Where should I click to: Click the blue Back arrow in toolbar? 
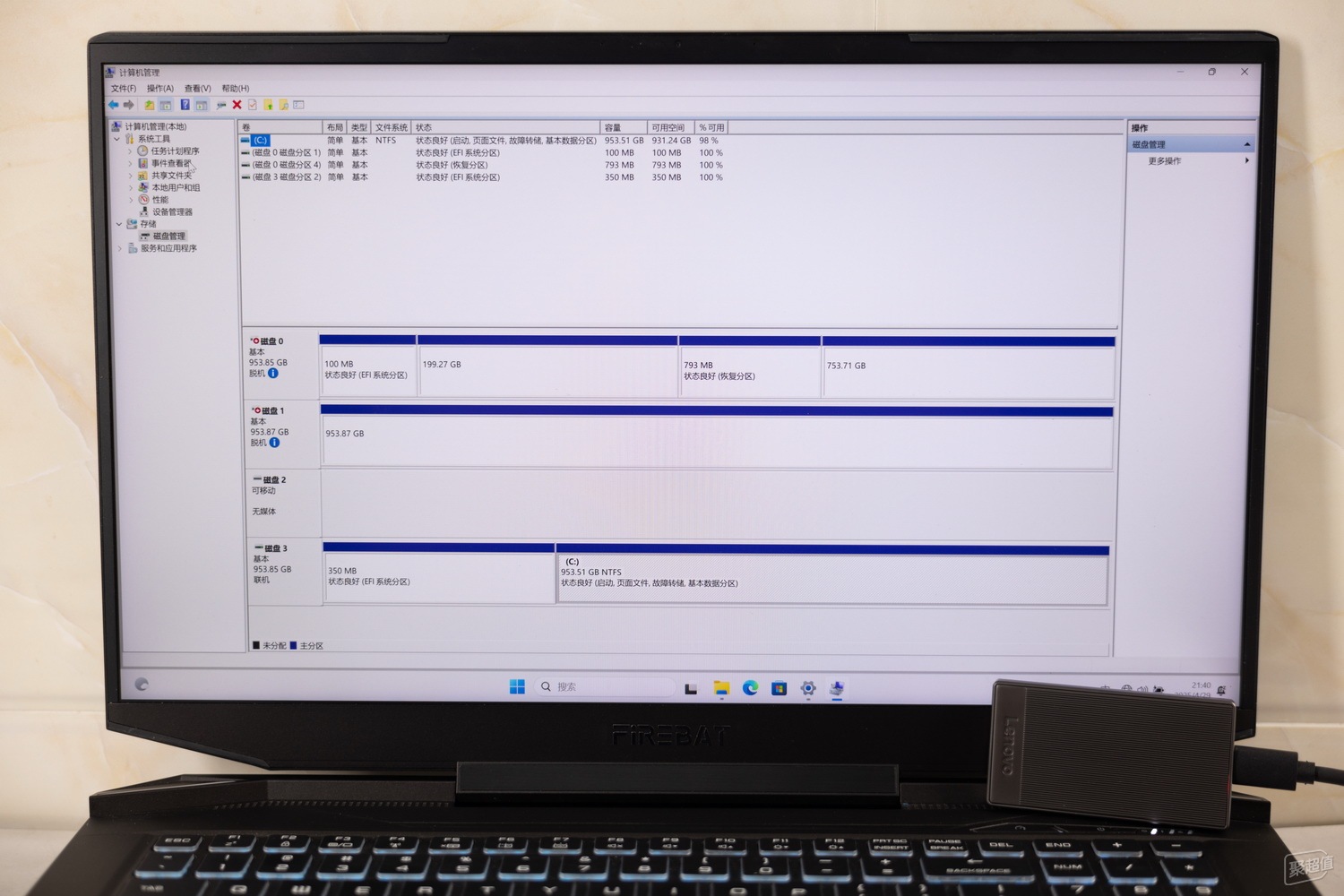pos(114,105)
